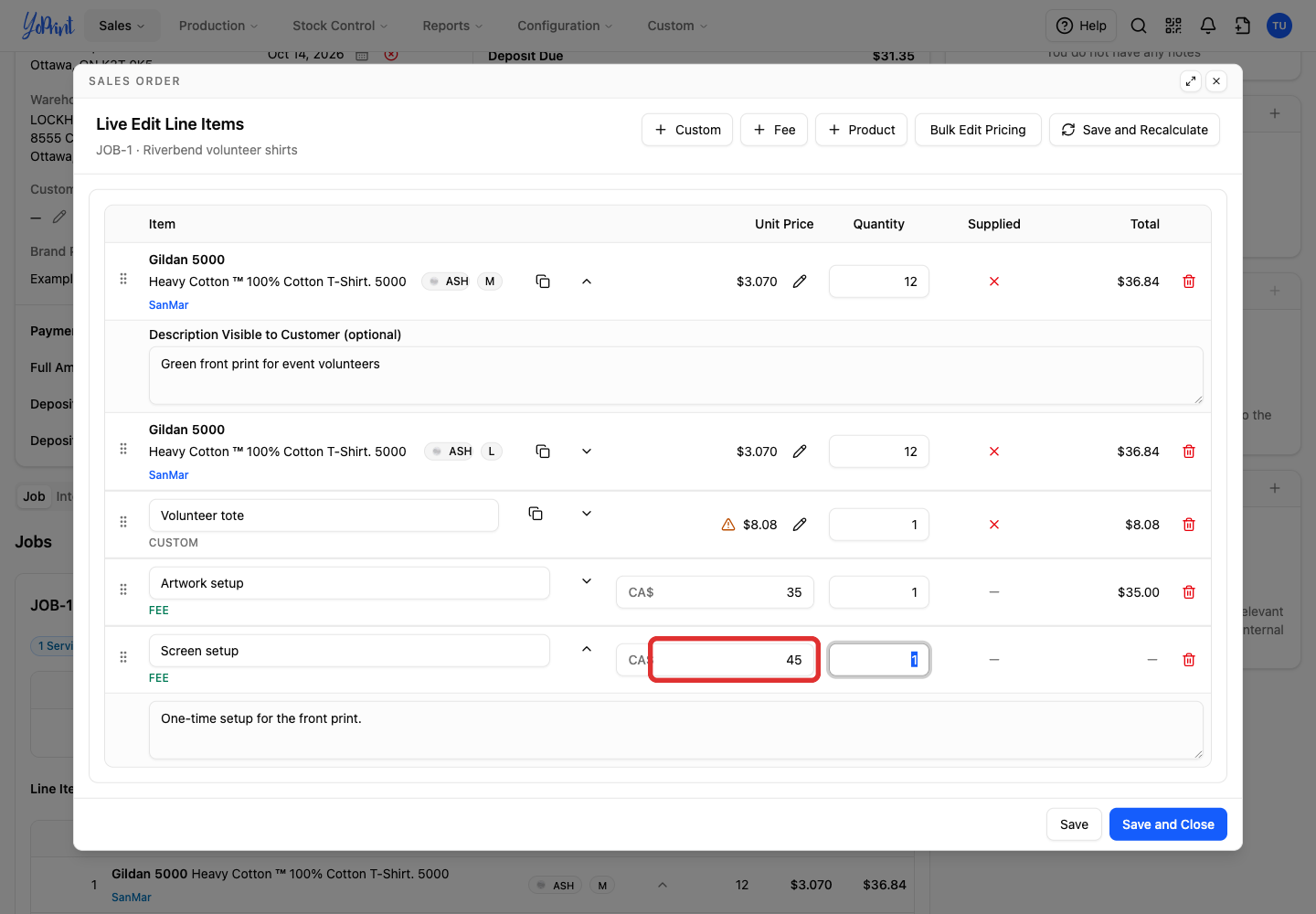The image size is (1316, 914).
Task: Edit the Volunteer tote $8.08 unit price
Action: 800,525
